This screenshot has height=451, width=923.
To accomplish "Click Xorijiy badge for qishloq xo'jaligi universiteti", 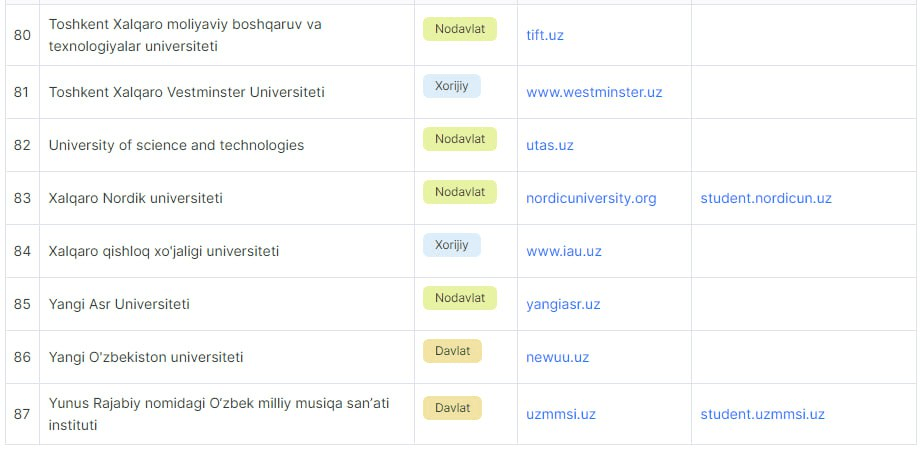I will pyautogui.click(x=451, y=245).
